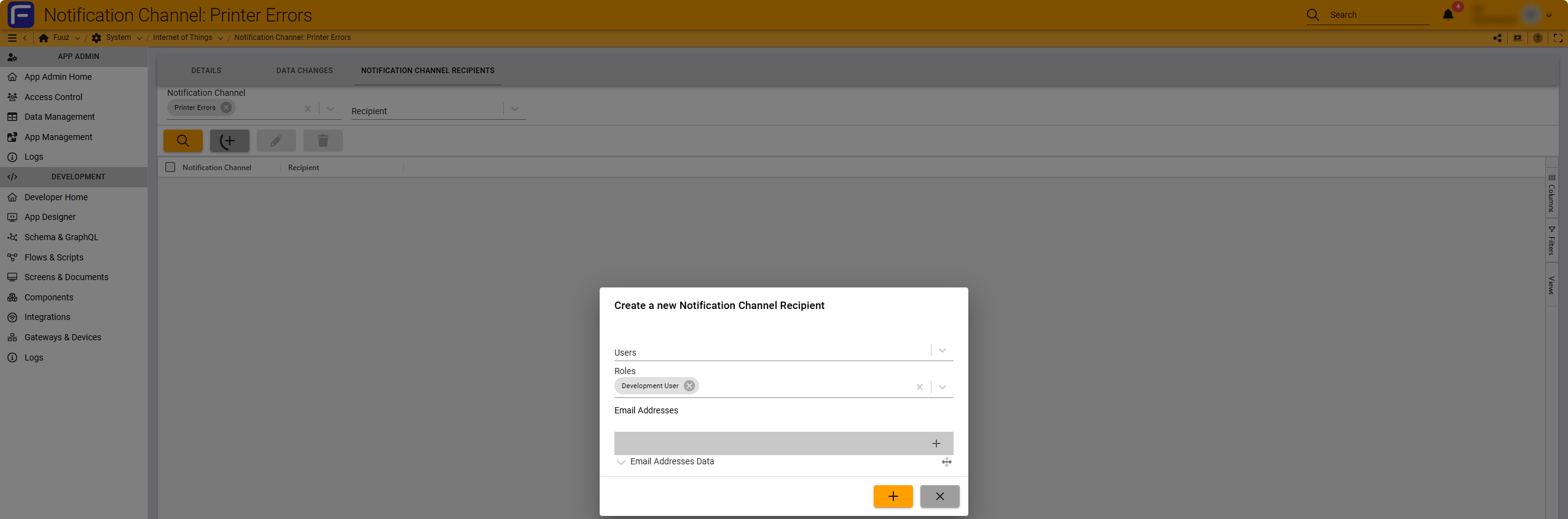Open the Users dropdown
Screen dimensions: 1568x519
coord(942,350)
